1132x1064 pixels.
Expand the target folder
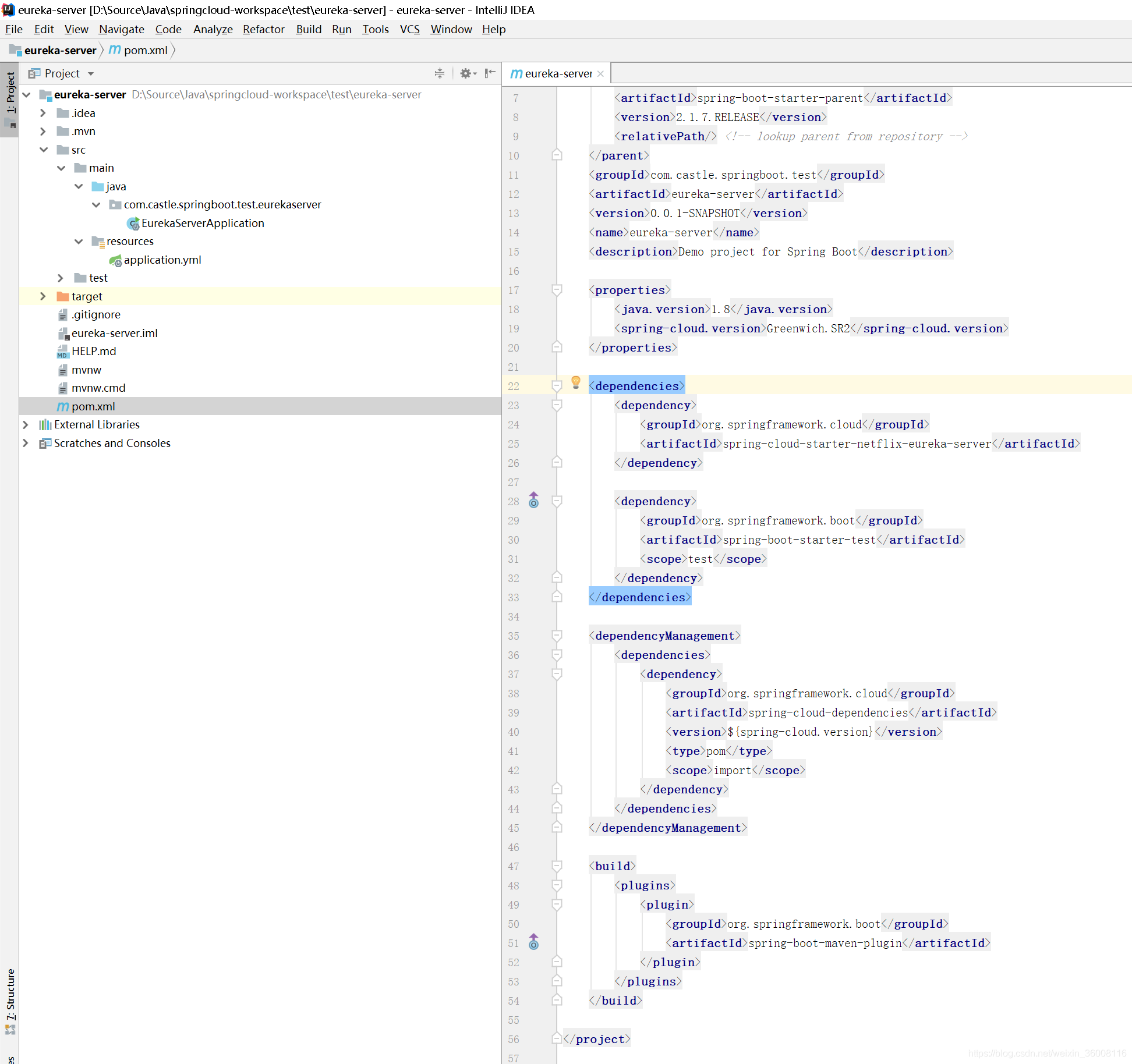coord(43,296)
